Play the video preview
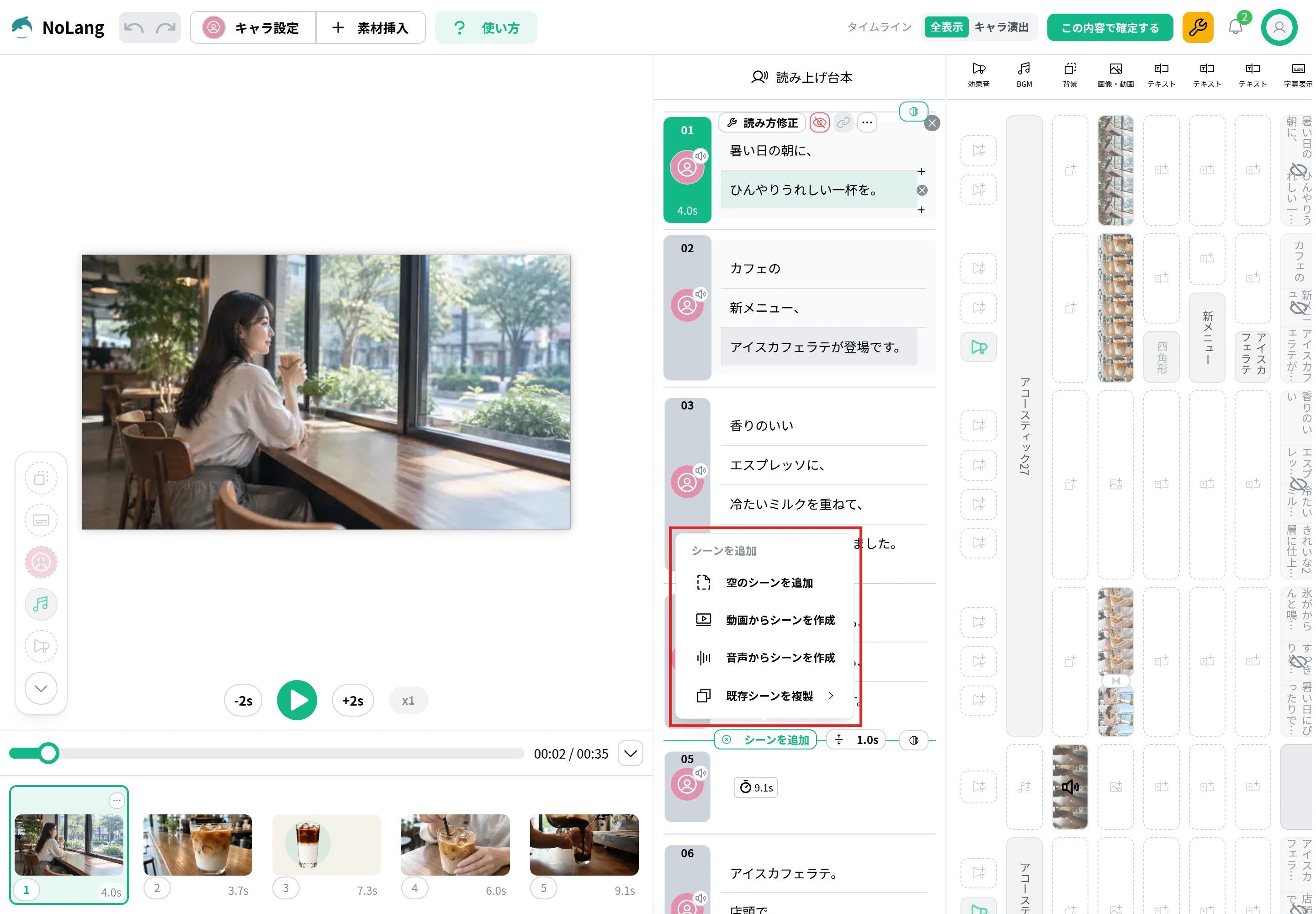This screenshot has height=914, width=1316. pyautogui.click(x=297, y=700)
